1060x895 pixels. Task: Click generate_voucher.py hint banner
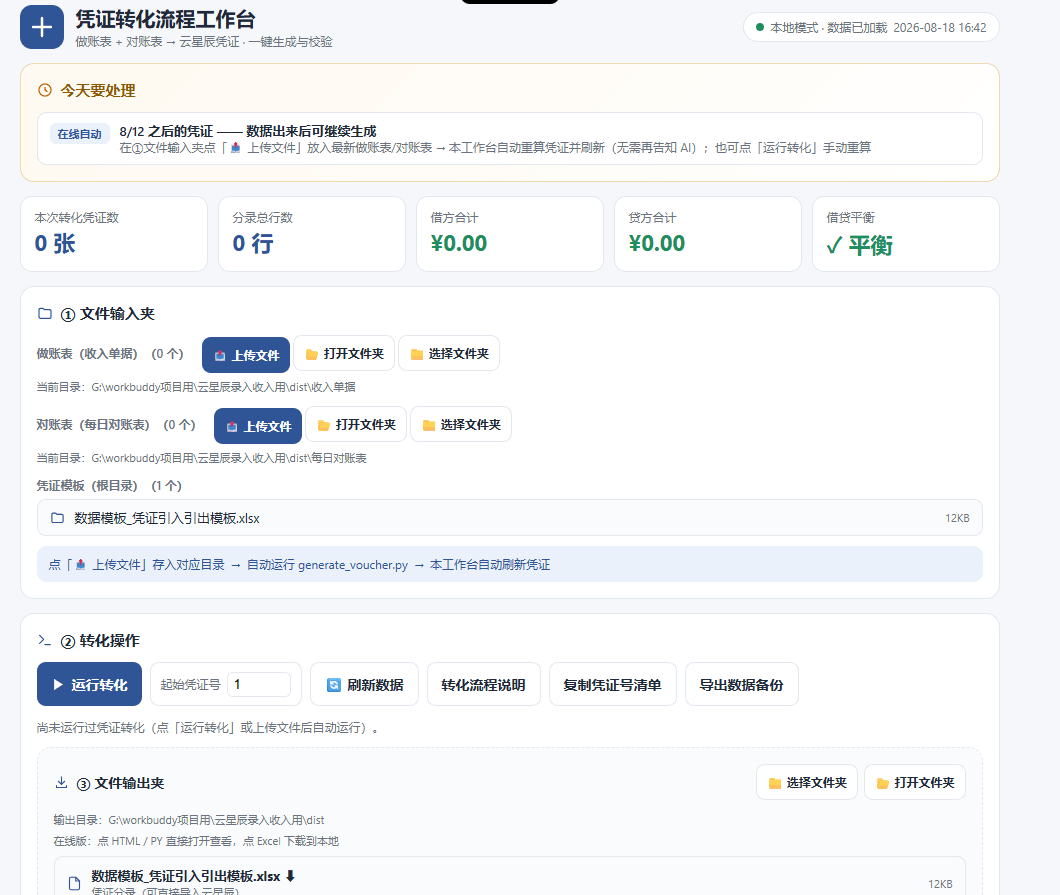tap(510, 564)
